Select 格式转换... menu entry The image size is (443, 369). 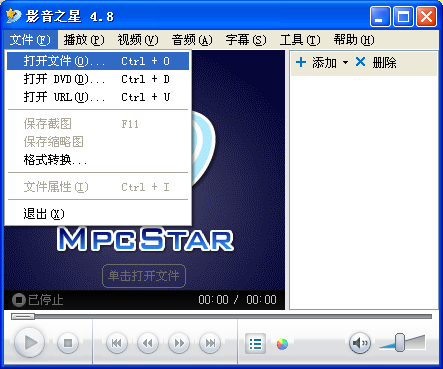pos(98,160)
